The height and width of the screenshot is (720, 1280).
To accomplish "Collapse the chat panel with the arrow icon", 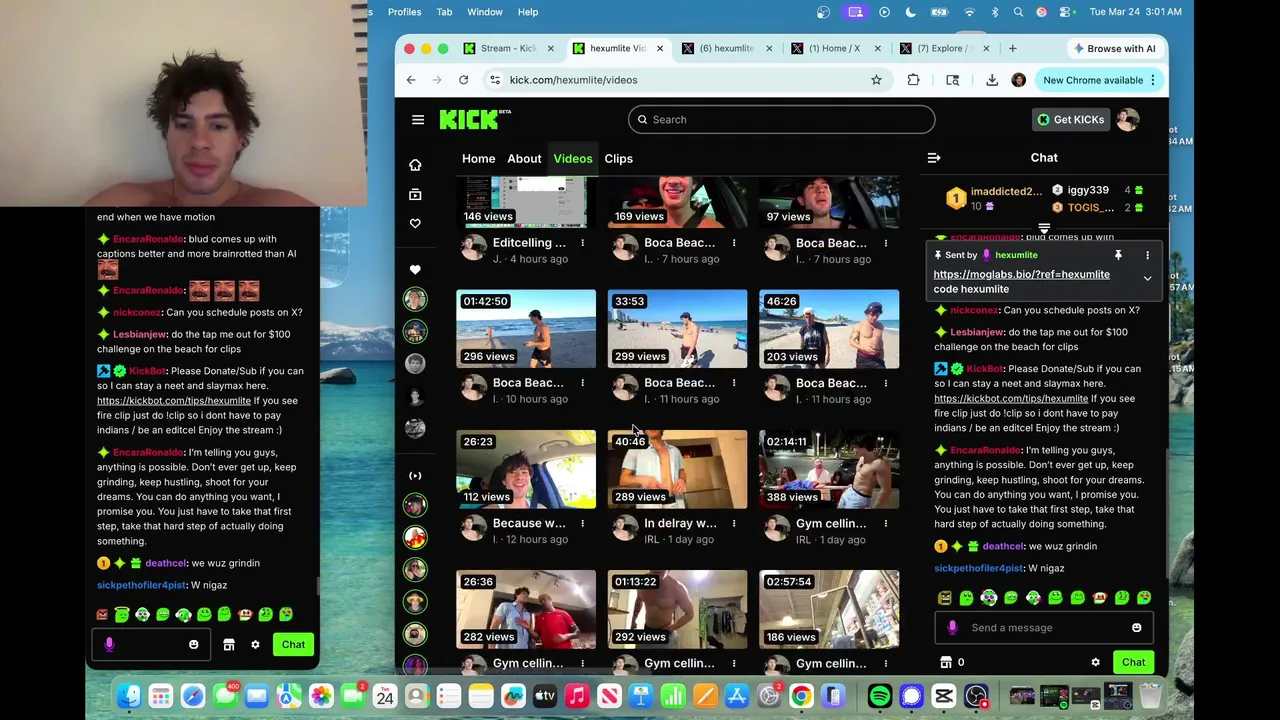I will point(934,158).
